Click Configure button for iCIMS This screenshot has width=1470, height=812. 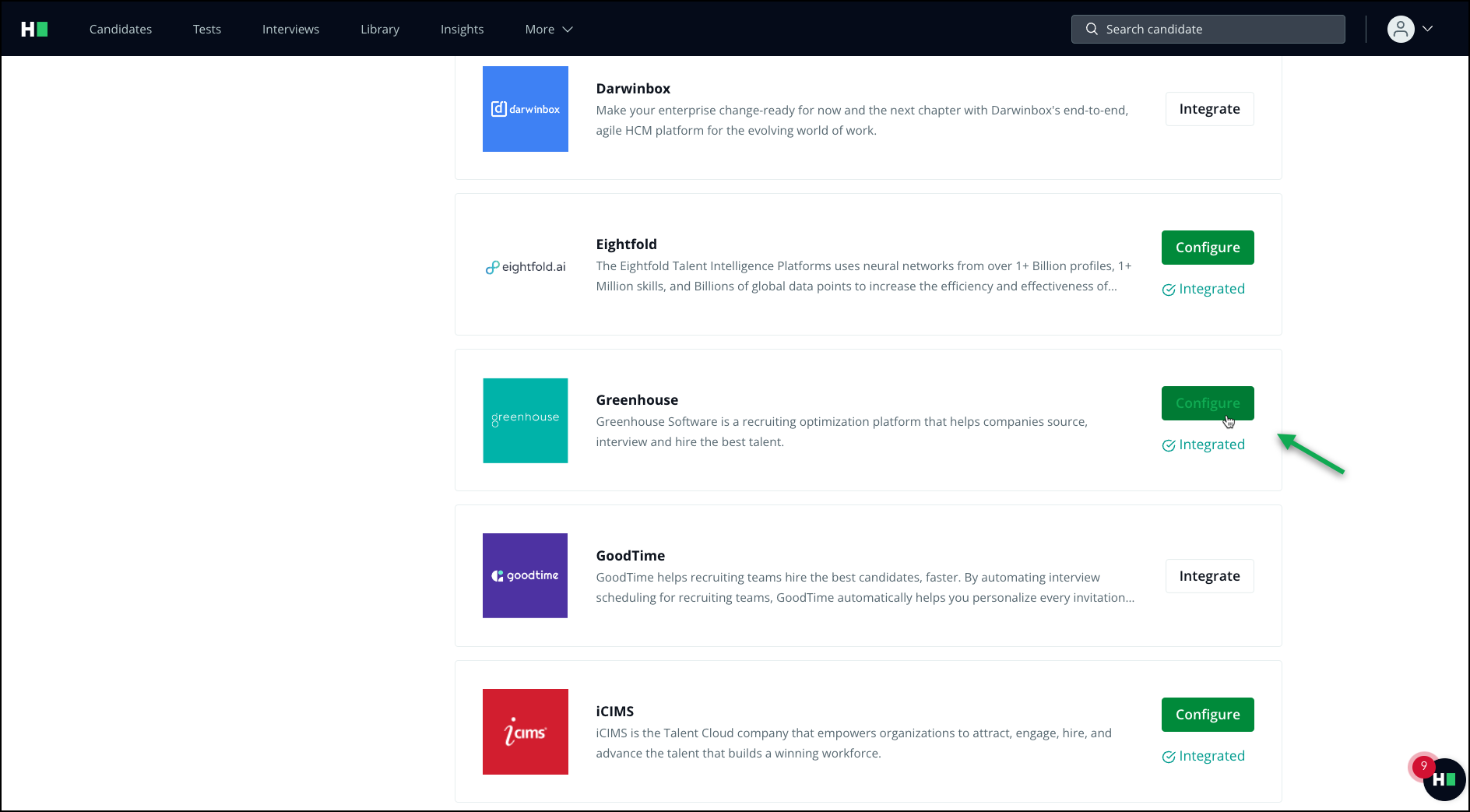(1208, 715)
